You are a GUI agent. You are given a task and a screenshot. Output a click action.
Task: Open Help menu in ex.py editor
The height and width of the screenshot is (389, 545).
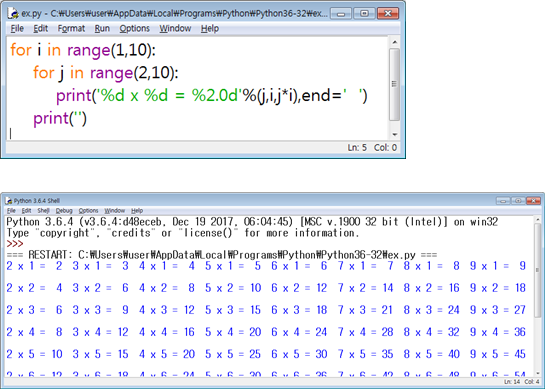click(x=210, y=28)
